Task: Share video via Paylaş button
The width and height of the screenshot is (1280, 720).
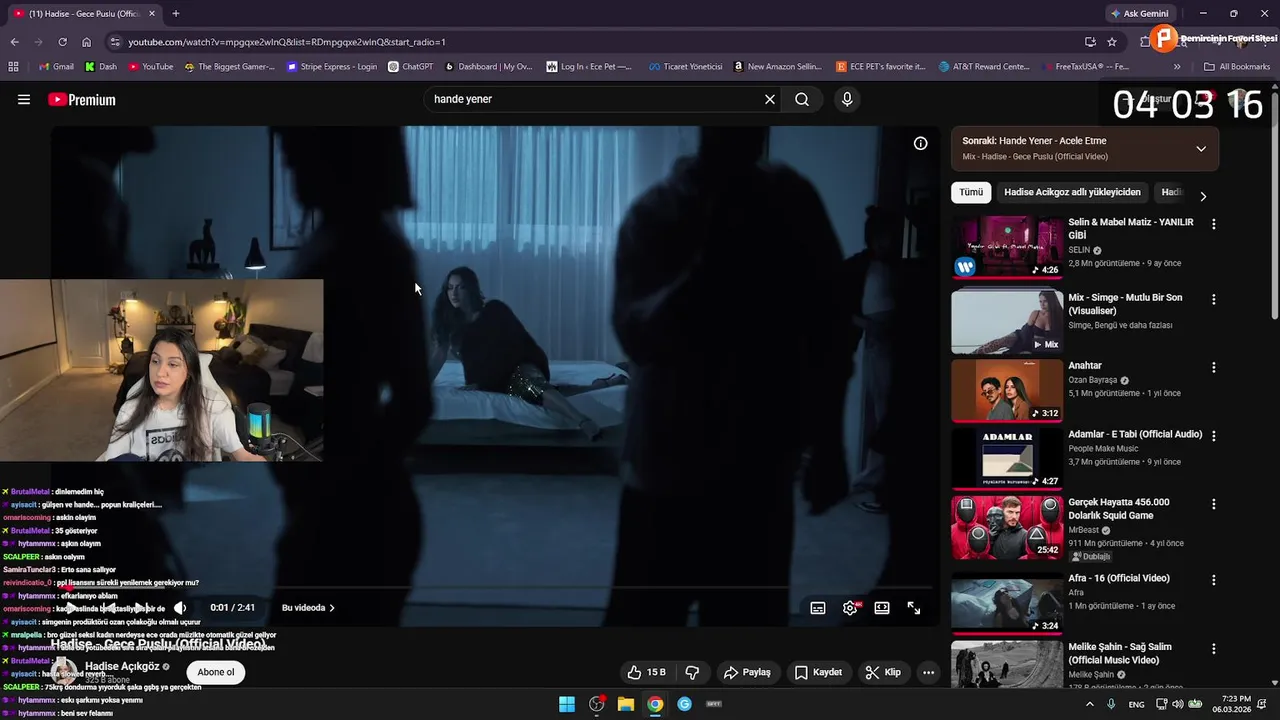Action: tap(747, 672)
